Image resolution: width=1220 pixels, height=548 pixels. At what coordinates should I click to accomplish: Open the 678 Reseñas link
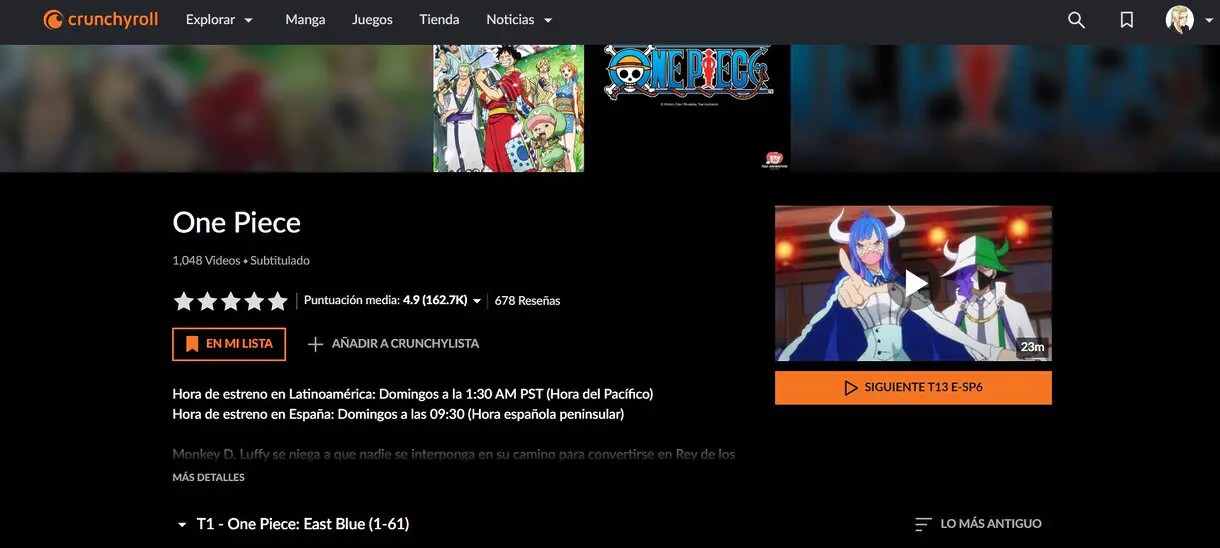[x=527, y=300]
